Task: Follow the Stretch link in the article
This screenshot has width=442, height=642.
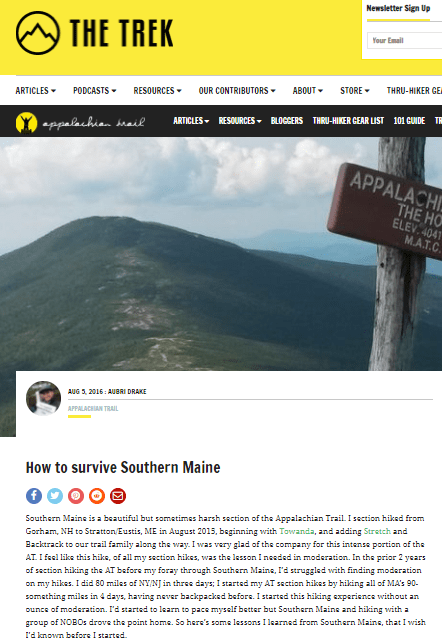Action: [x=377, y=531]
